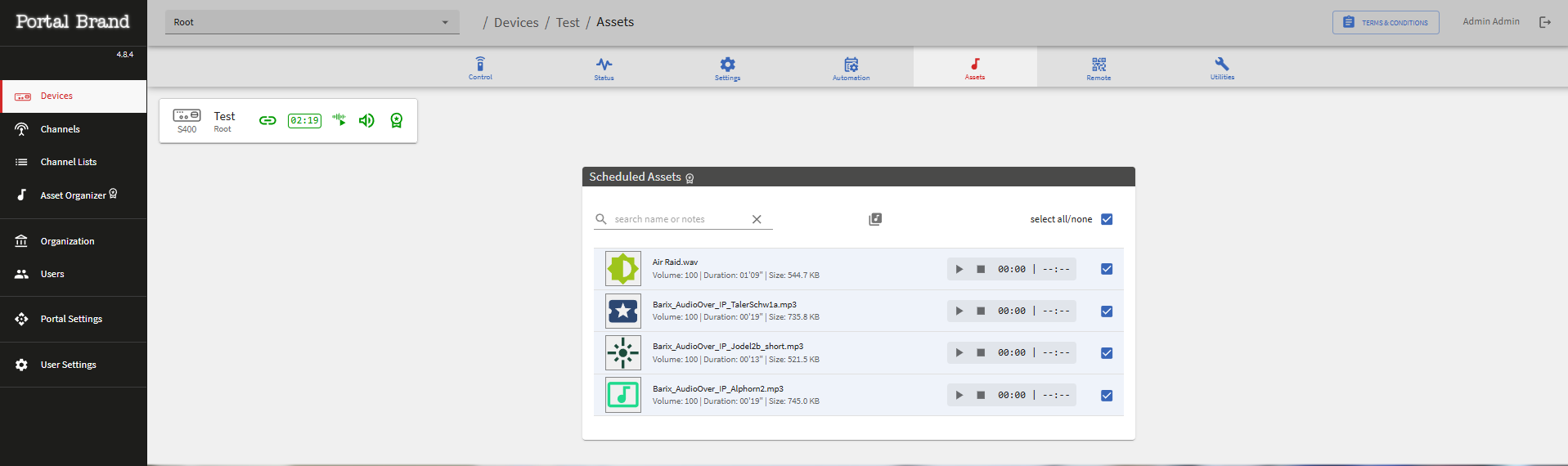Click Barix_AudioOver_IP_Alphorn2.mp3 file name

tap(717, 389)
